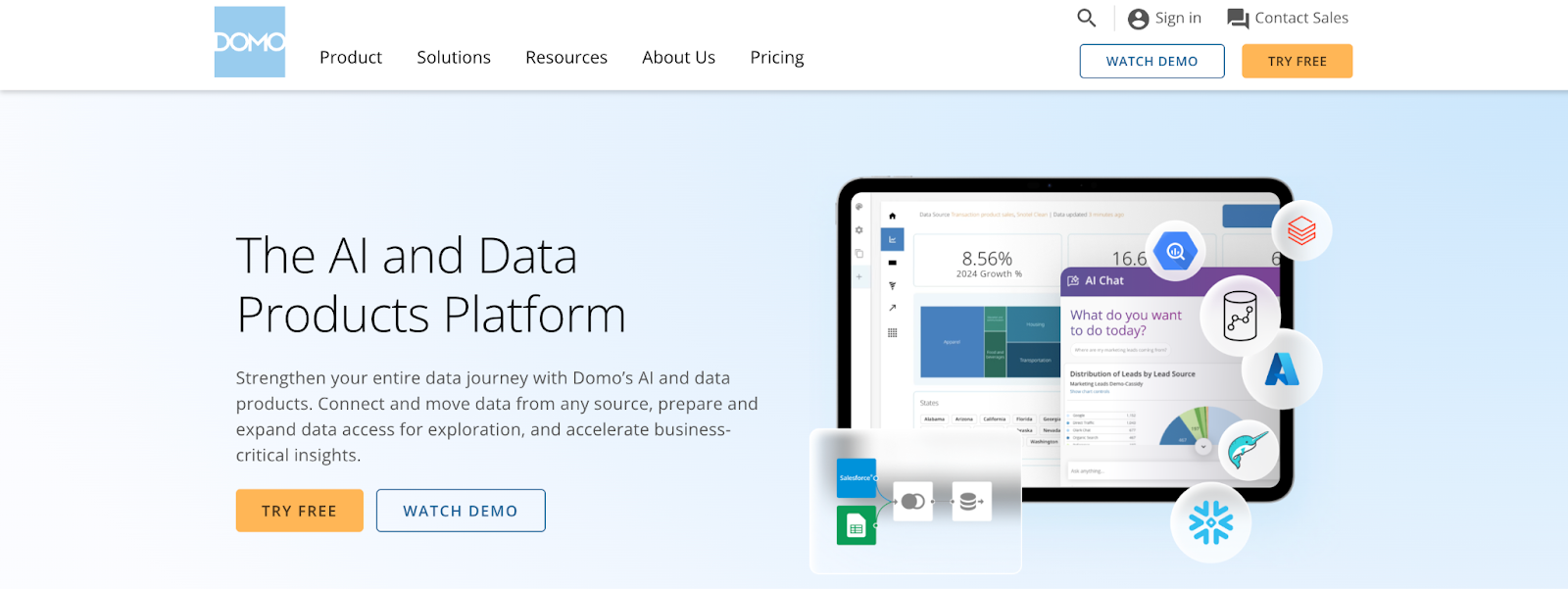Go to the Pricing page
Screen dimensions: 1568x589
coord(777,58)
